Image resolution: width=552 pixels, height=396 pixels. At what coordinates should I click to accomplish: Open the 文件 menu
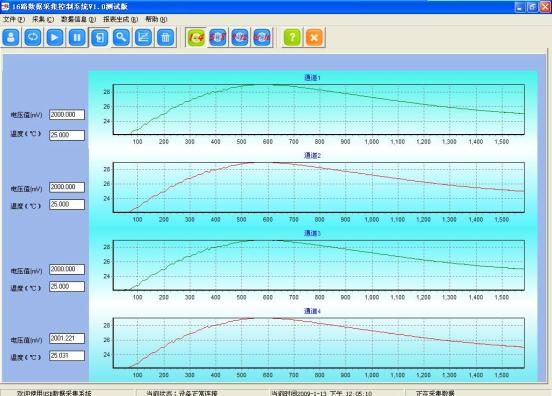click(14, 19)
